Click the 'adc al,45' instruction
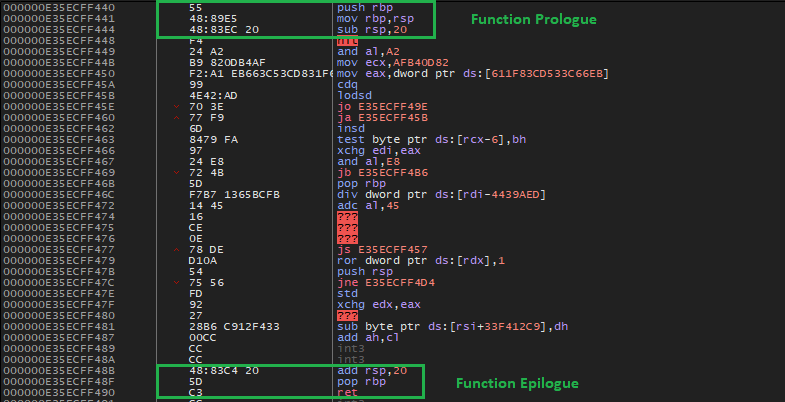The width and height of the screenshot is (785, 402). point(368,205)
